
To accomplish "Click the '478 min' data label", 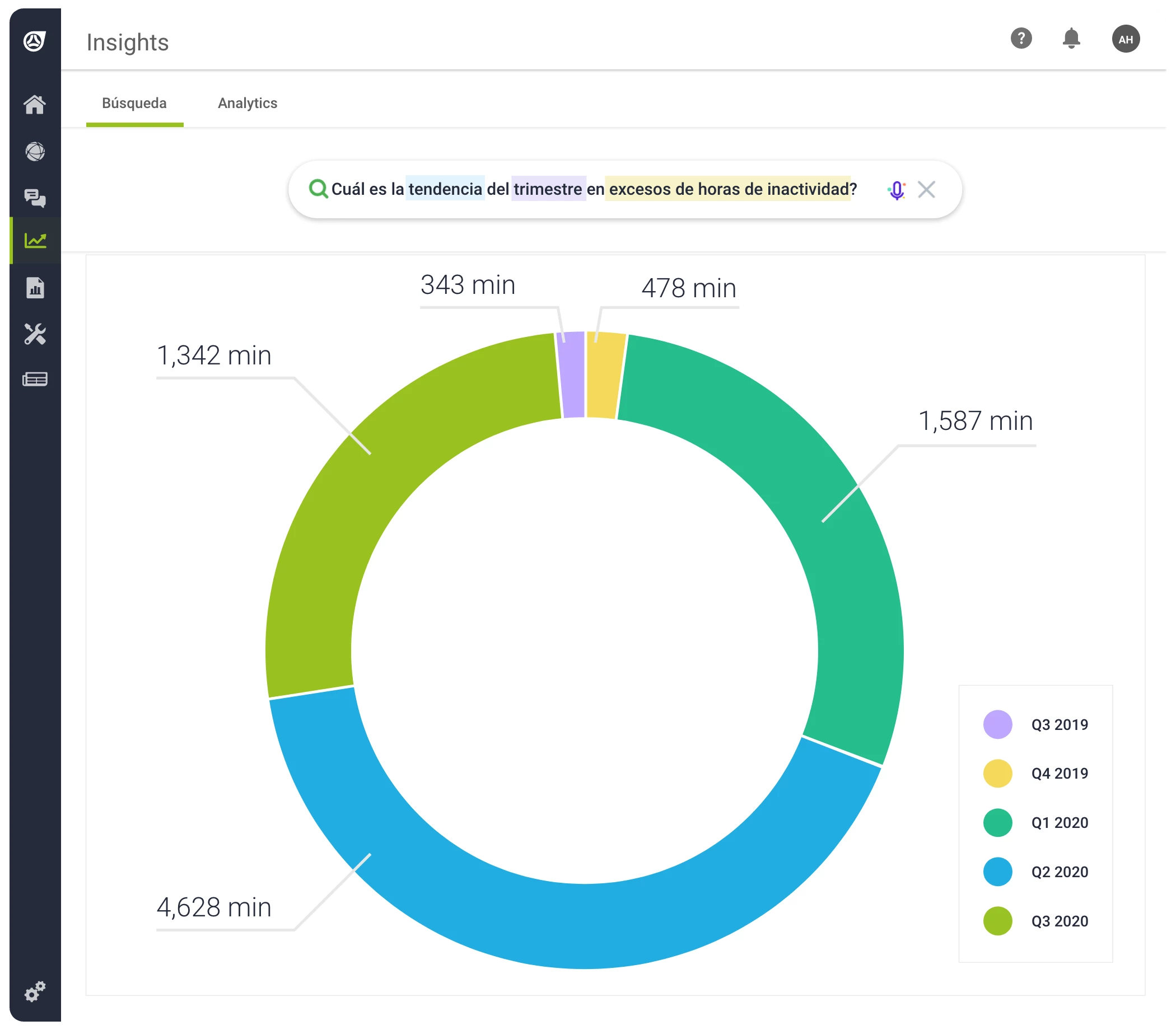I will 689,288.
